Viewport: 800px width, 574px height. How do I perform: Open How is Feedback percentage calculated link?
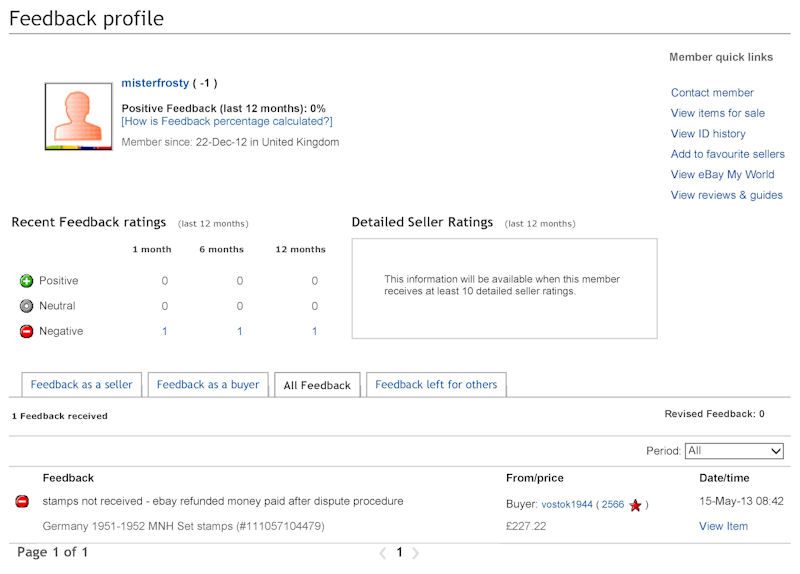[227, 121]
